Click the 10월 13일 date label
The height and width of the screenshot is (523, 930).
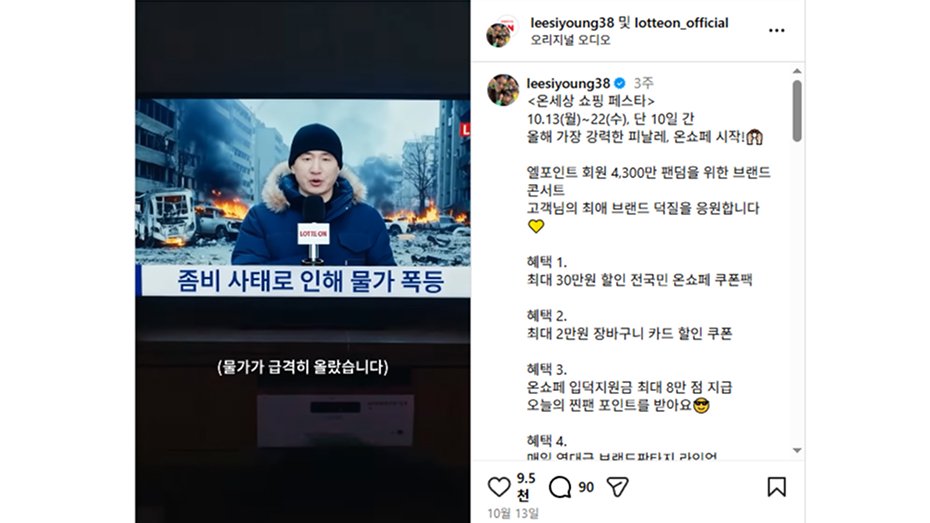(x=513, y=514)
